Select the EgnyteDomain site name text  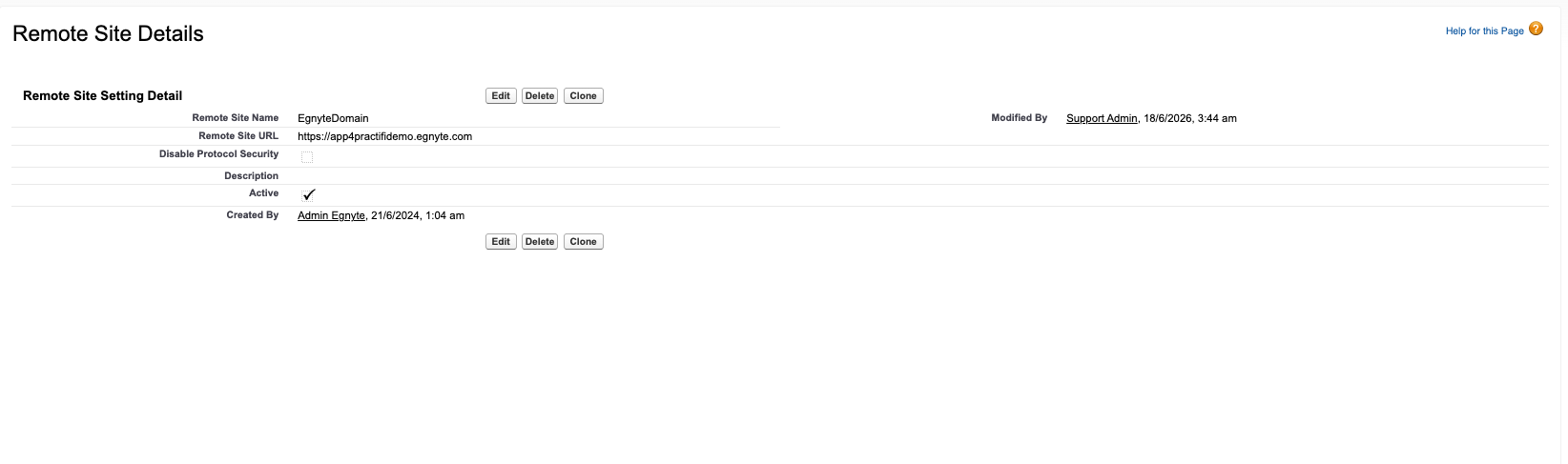(333, 118)
